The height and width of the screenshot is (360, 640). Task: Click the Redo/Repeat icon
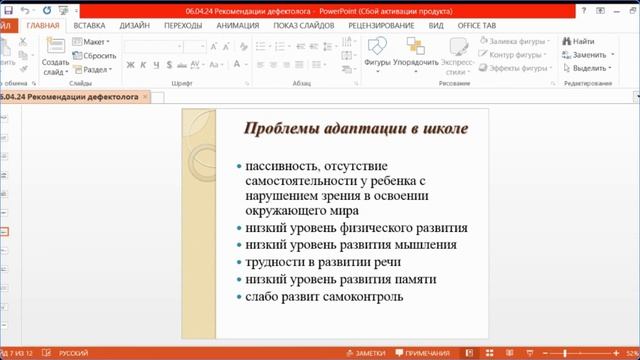(47, 10)
